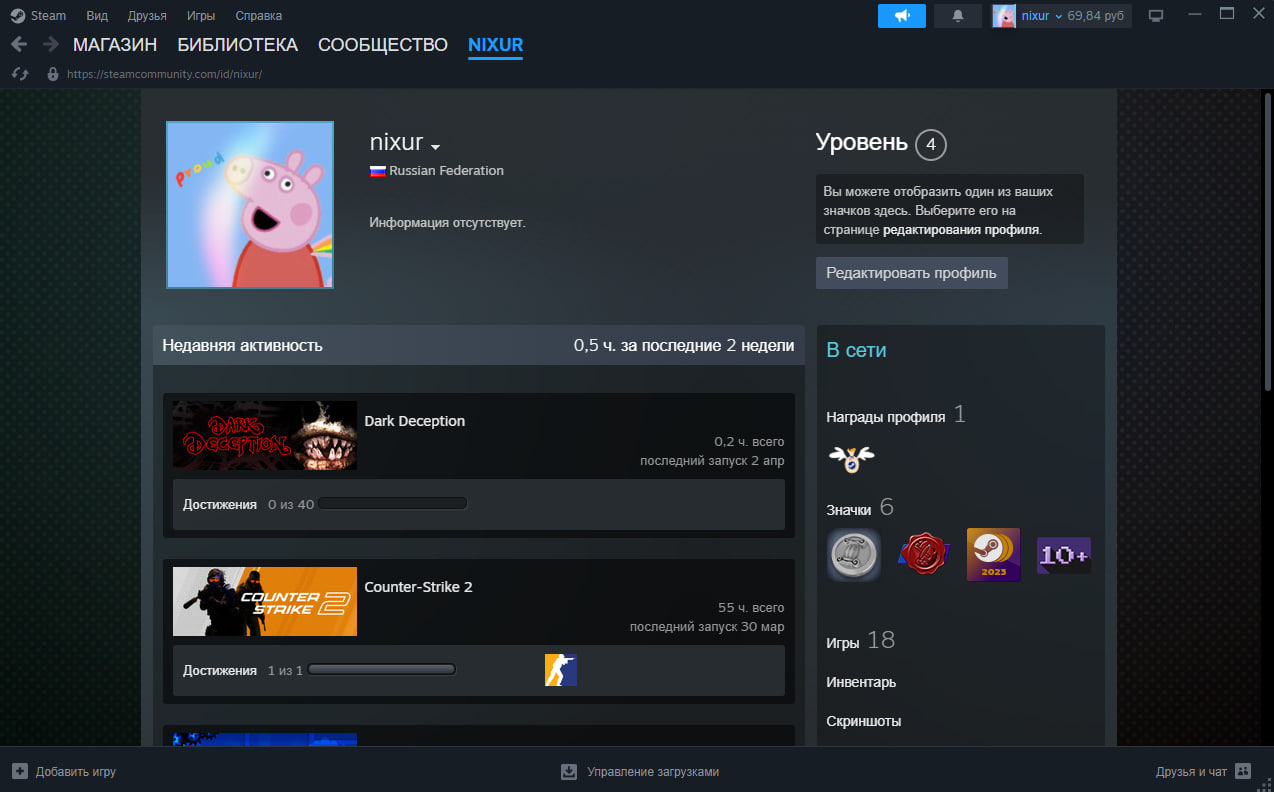Image resolution: width=1274 pixels, height=792 pixels.
Task: Open the Игры 18 link
Action: coord(861,641)
